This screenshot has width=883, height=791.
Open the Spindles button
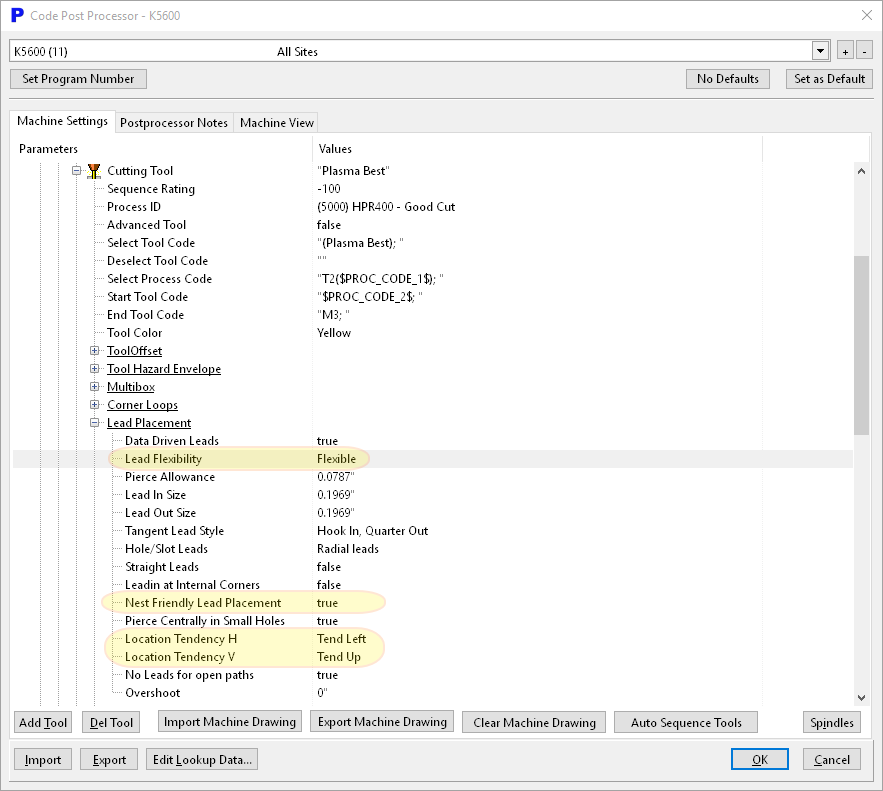(x=832, y=722)
